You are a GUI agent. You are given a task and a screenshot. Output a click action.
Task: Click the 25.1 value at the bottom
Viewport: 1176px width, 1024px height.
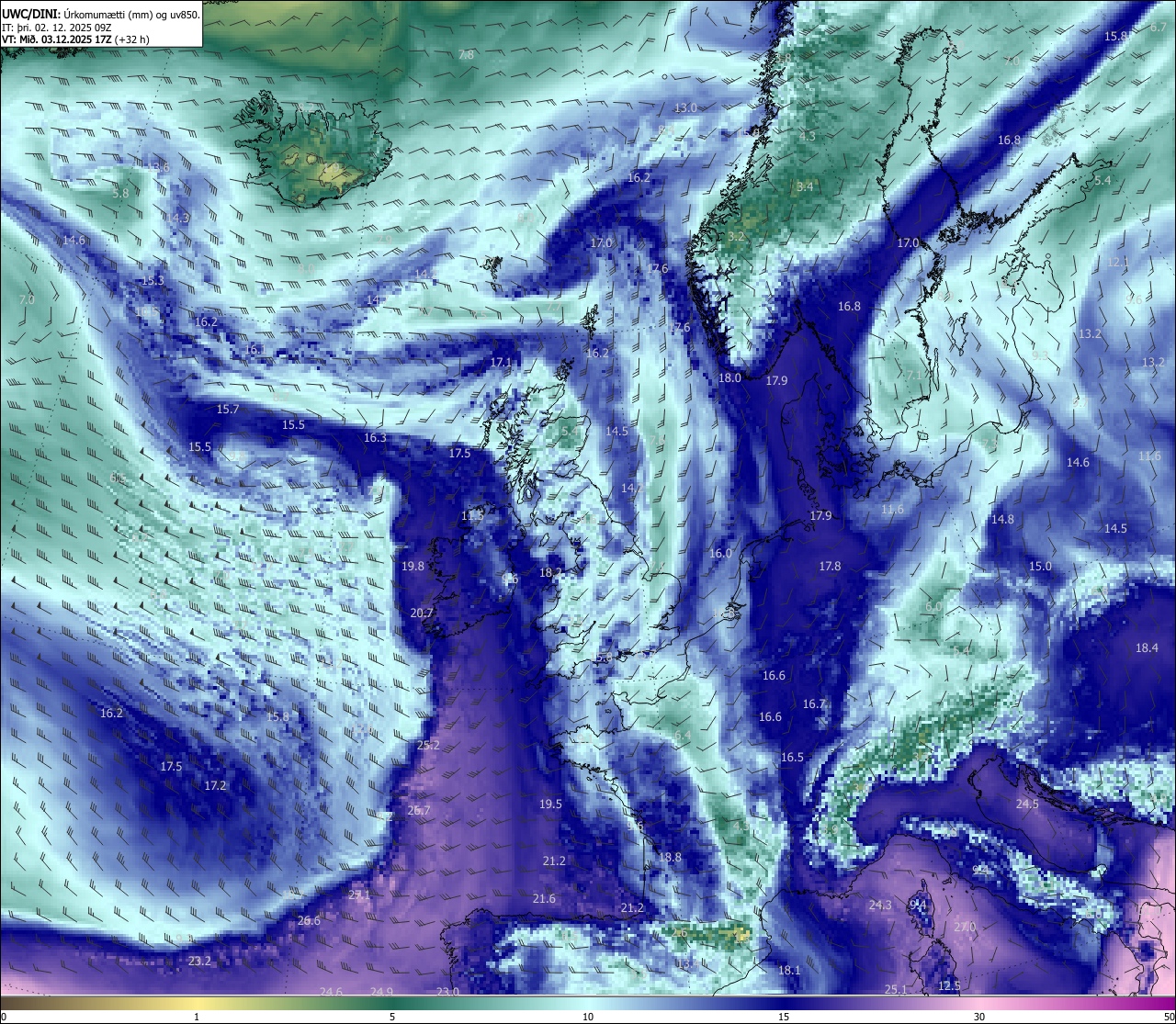click(896, 989)
